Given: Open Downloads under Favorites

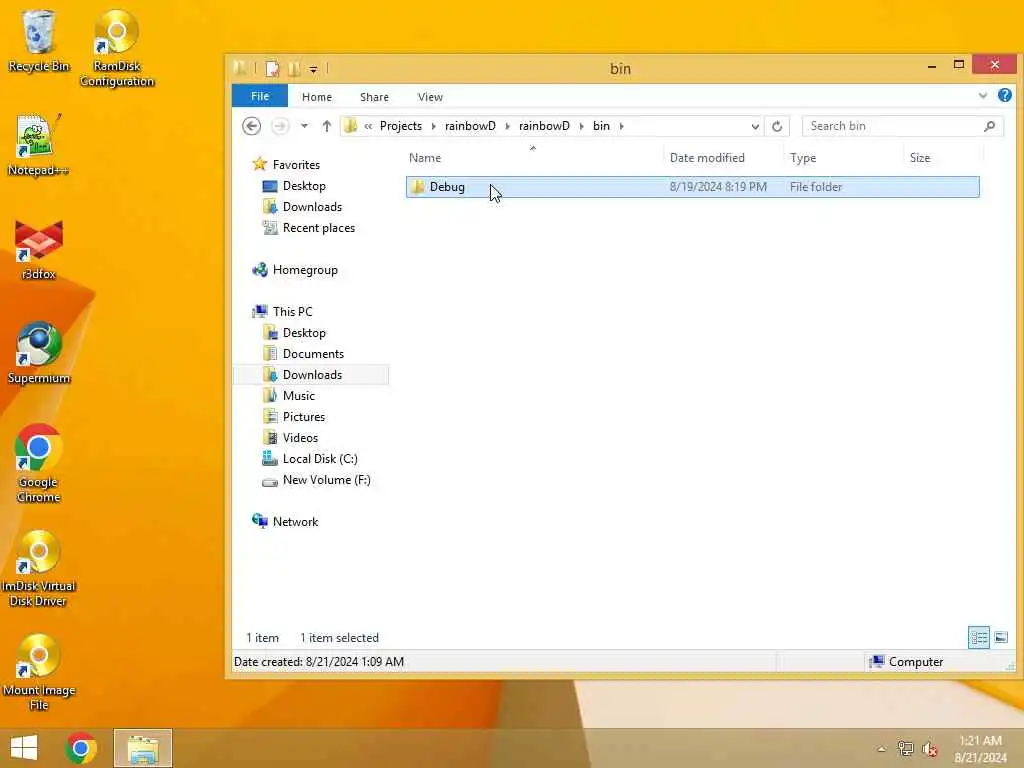Looking at the screenshot, I should point(312,206).
